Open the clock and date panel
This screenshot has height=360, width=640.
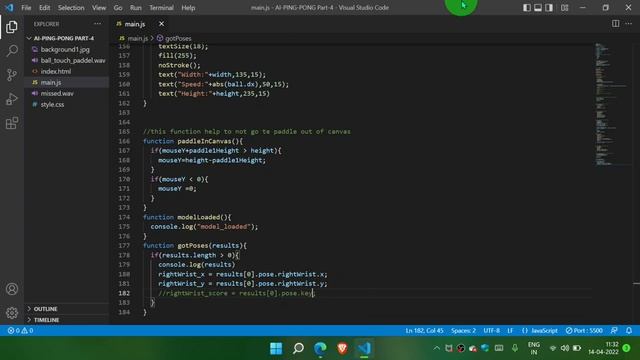pos(603,348)
